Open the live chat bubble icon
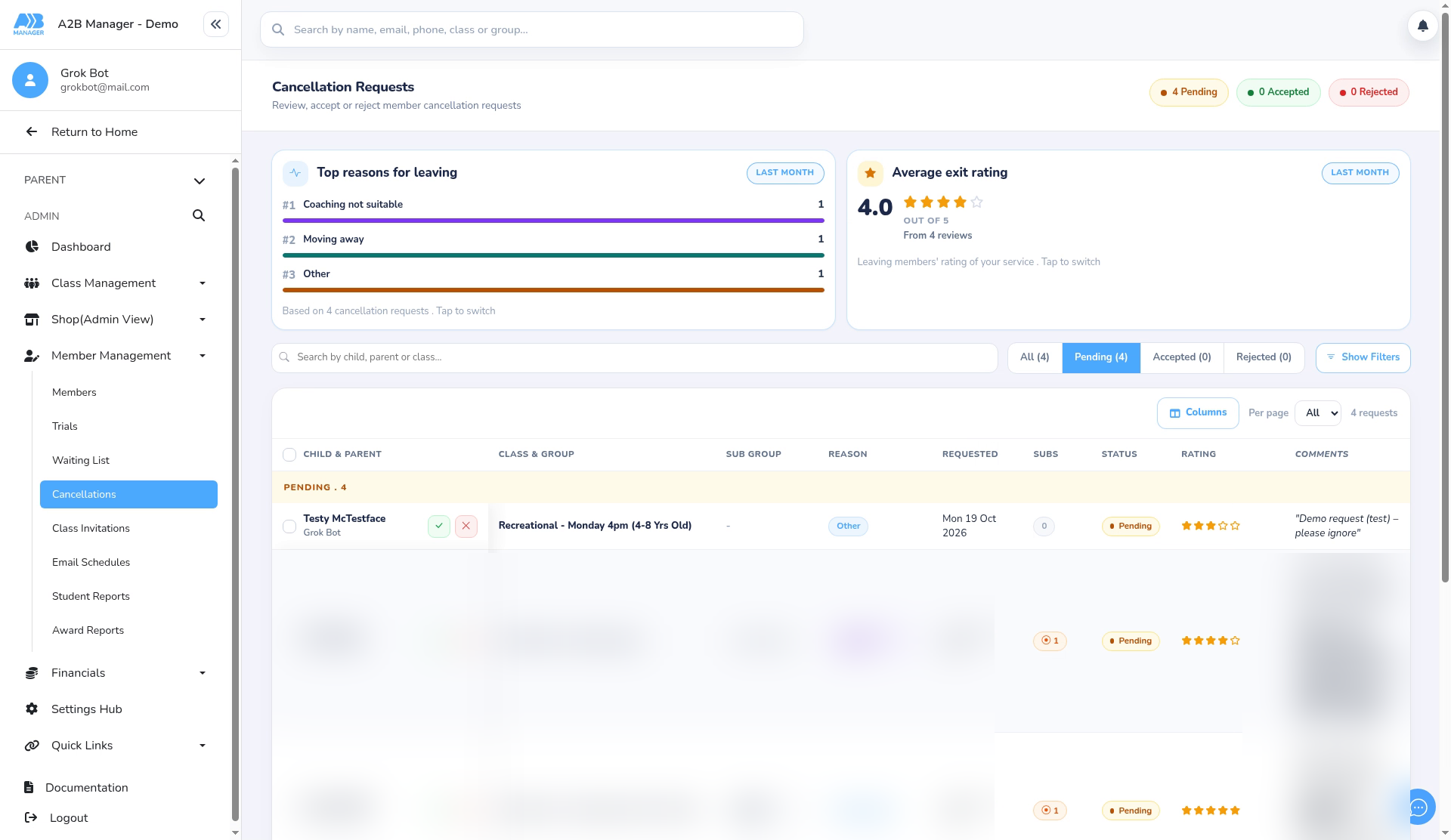 click(x=1418, y=808)
